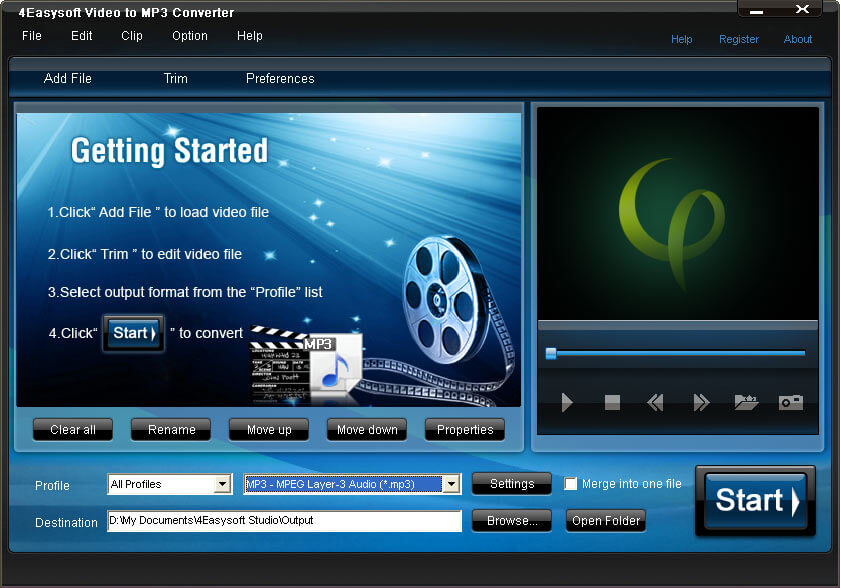The height and width of the screenshot is (588, 841).
Task: Click the Register link
Action: pyautogui.click(x=739, y=40)
